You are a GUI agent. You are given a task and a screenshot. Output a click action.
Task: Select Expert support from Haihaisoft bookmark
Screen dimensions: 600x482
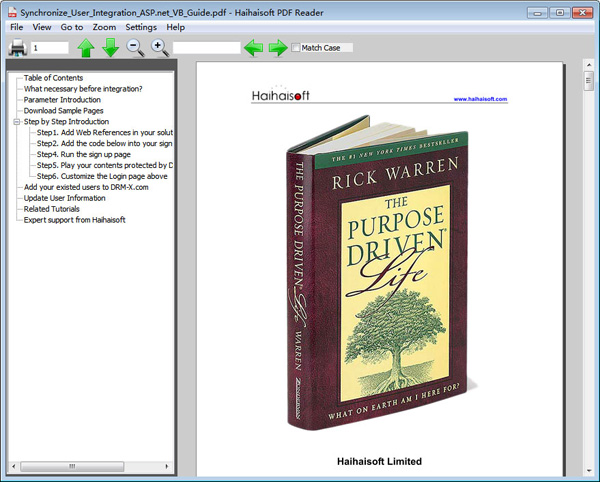pyautogui.click(x=74, y=220)
